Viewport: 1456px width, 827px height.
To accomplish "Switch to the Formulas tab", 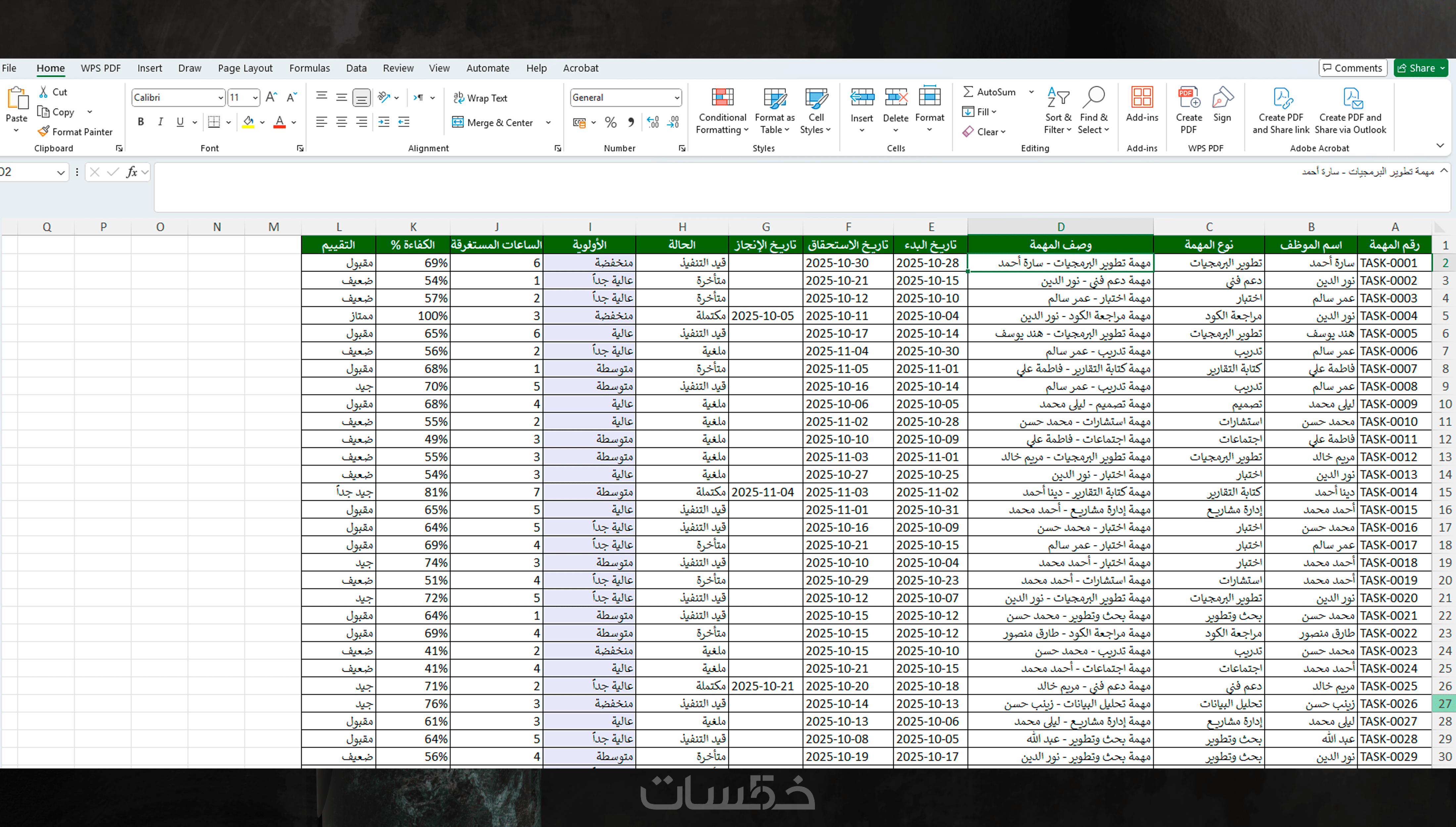I will [x=309, y=68].
